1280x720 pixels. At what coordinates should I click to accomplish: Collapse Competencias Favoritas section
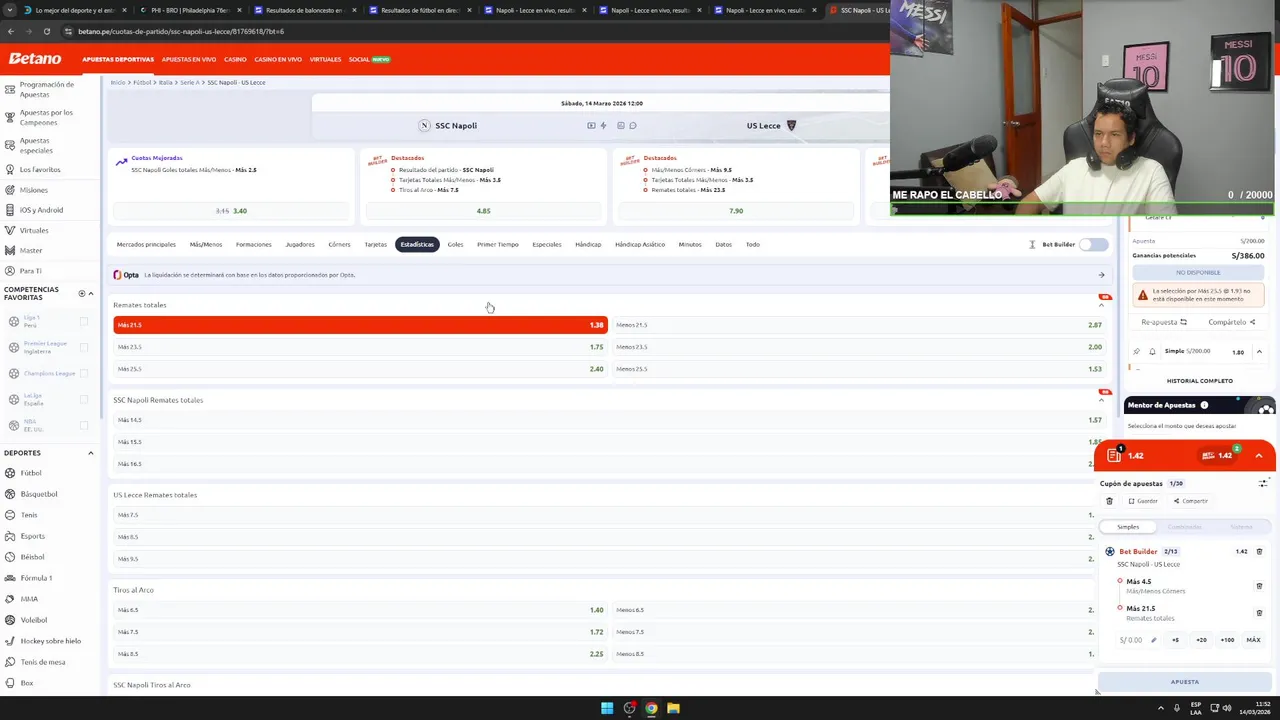[x=91, y=293]
